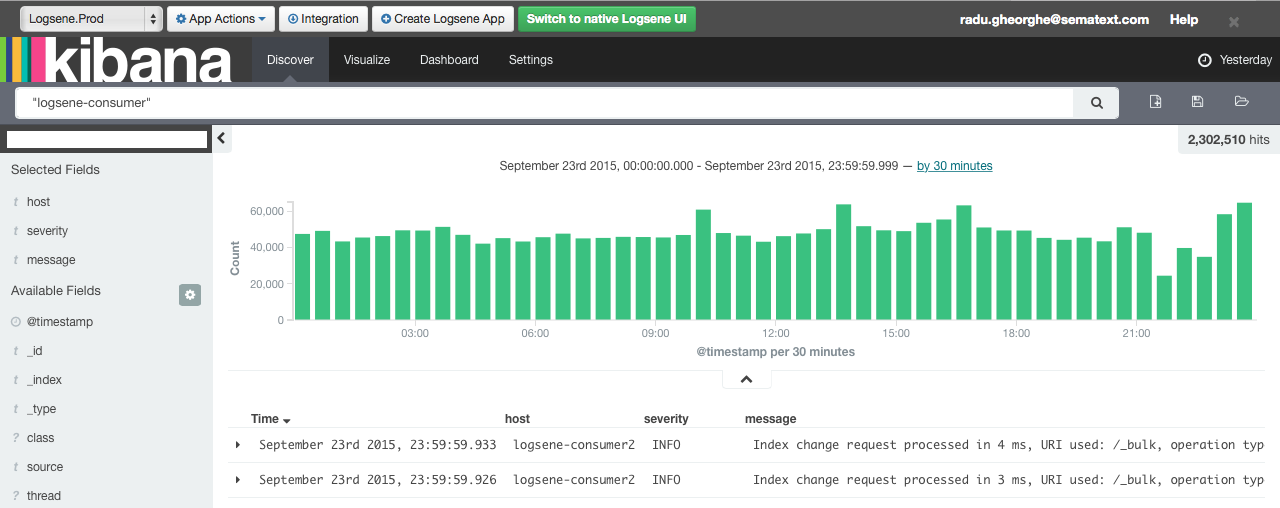Click the New Search document icon

tap(1155, 102)
